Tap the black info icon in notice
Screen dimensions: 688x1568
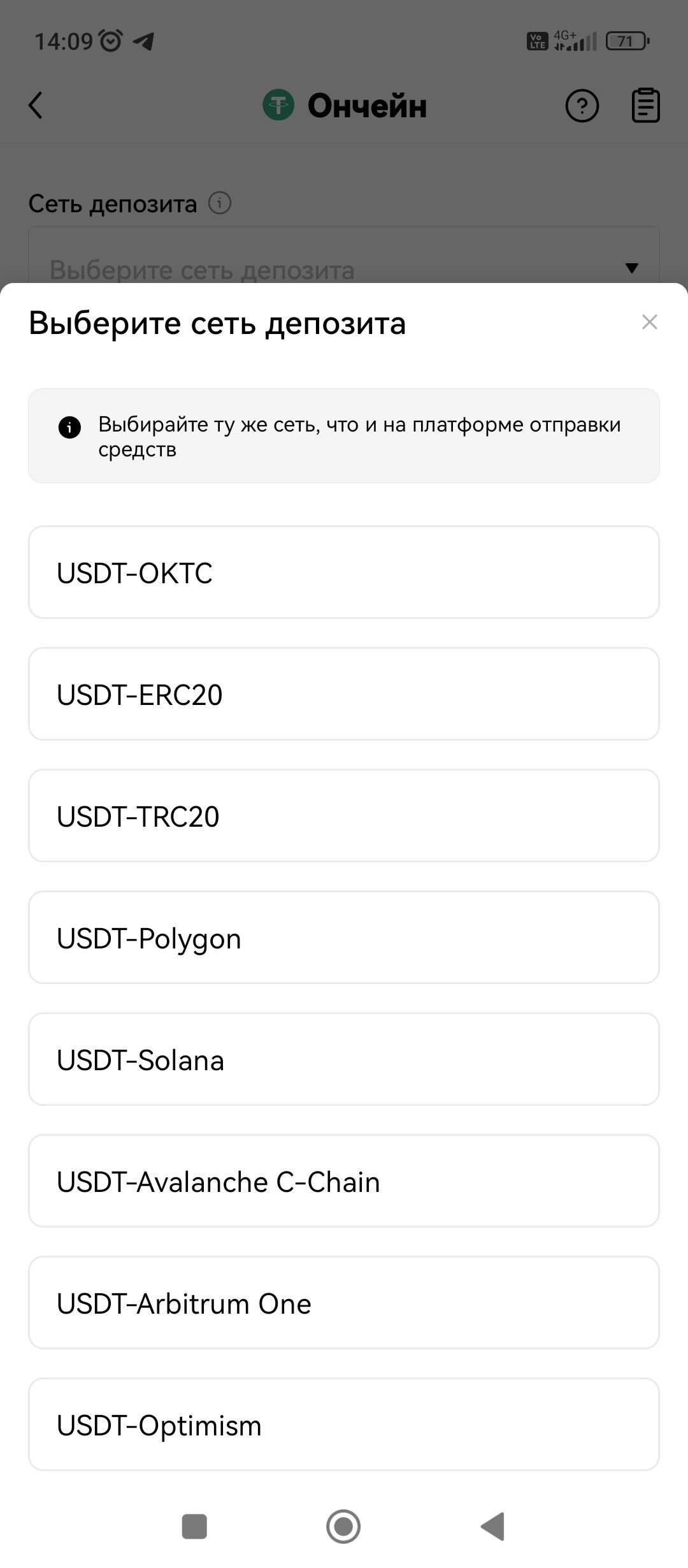click(x=69, y=427)
